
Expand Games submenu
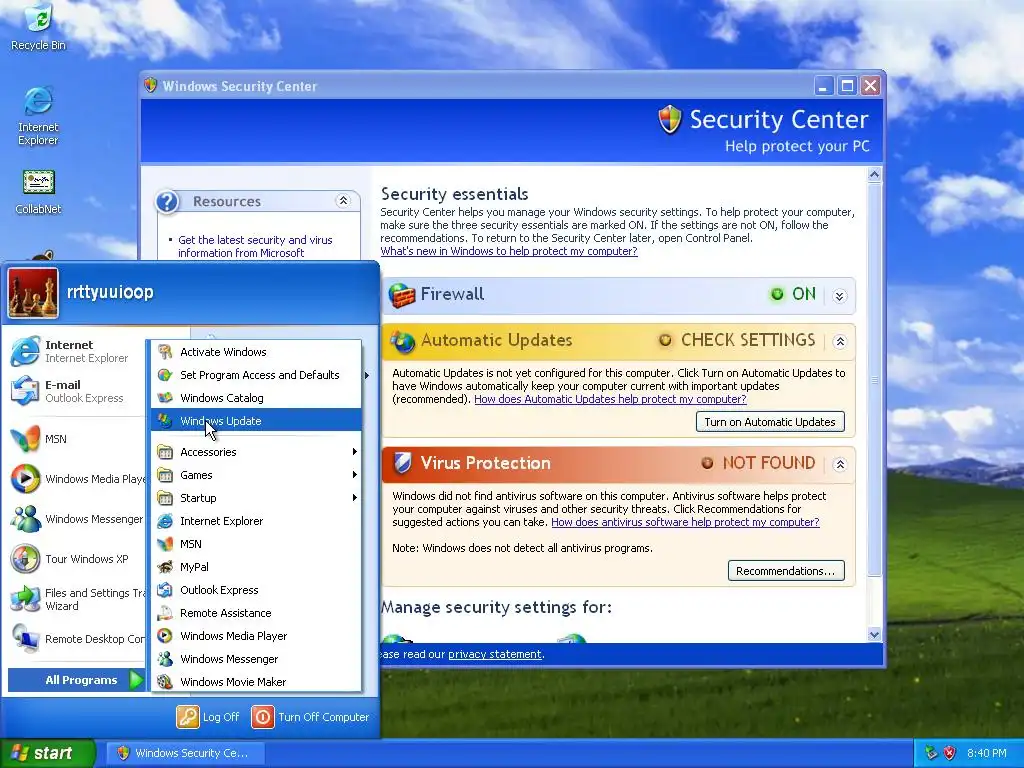tap(256, 475)
